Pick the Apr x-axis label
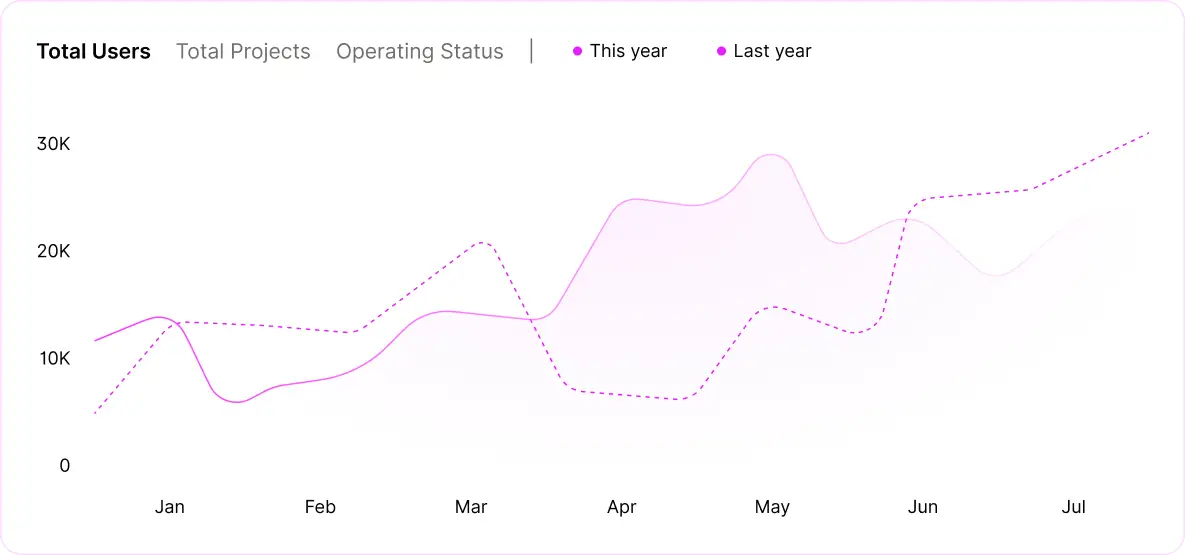This screenshot has width=1185, height=555. coord(622,507)
